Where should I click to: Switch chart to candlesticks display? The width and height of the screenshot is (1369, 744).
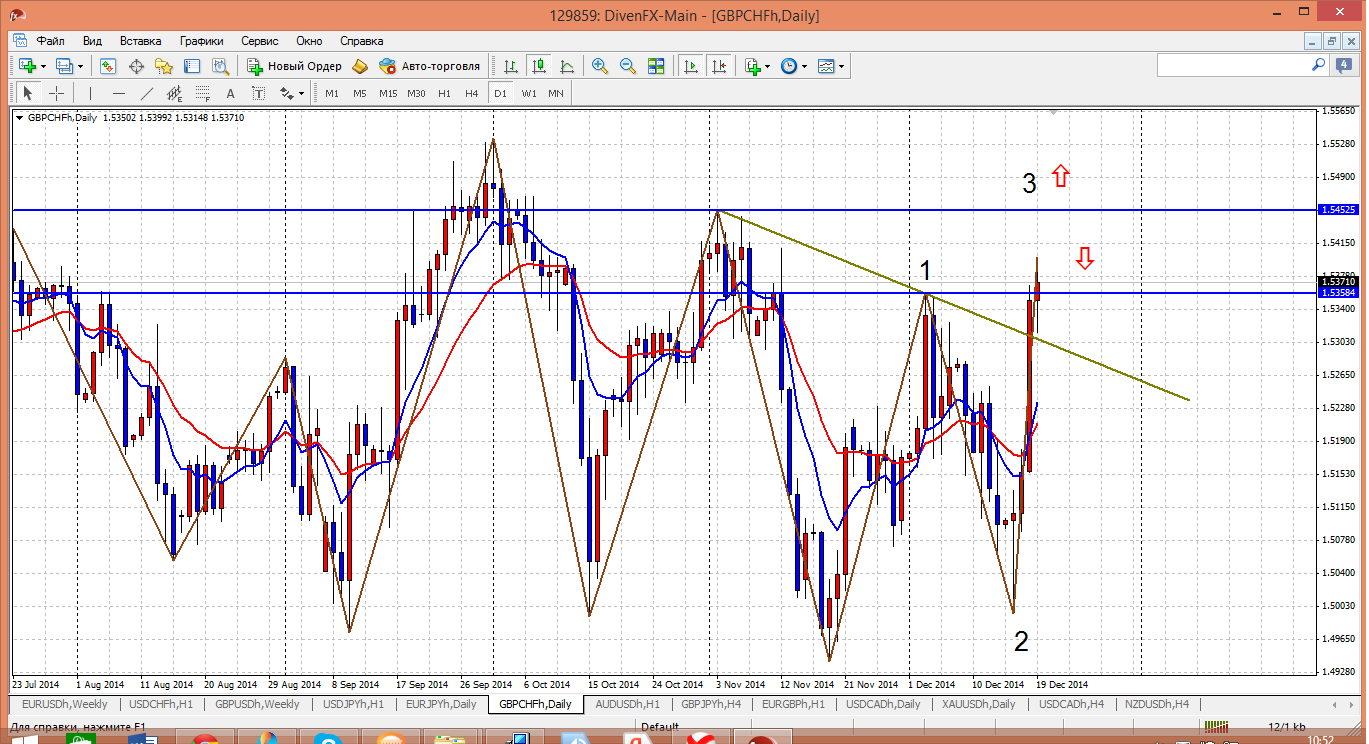[x=539, y=66]
